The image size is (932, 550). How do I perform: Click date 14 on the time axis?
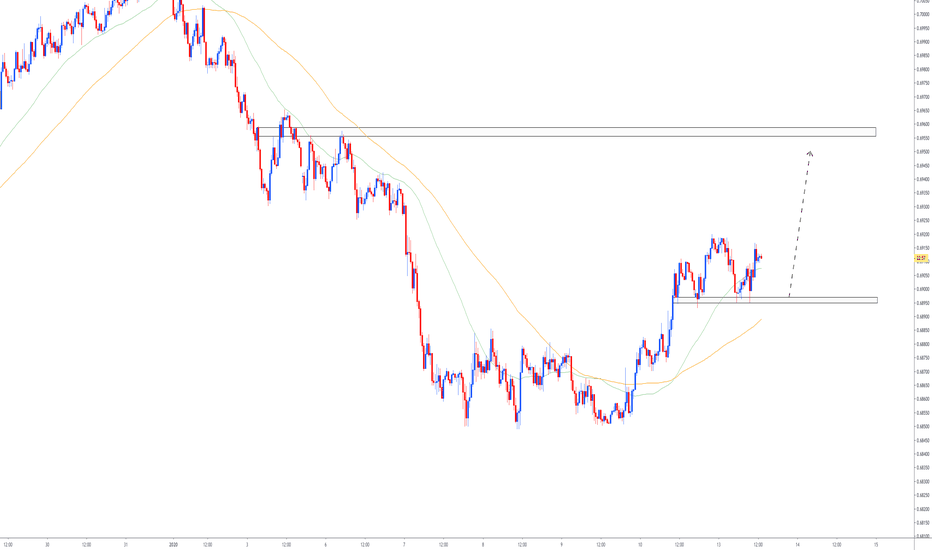click(798, 545)
